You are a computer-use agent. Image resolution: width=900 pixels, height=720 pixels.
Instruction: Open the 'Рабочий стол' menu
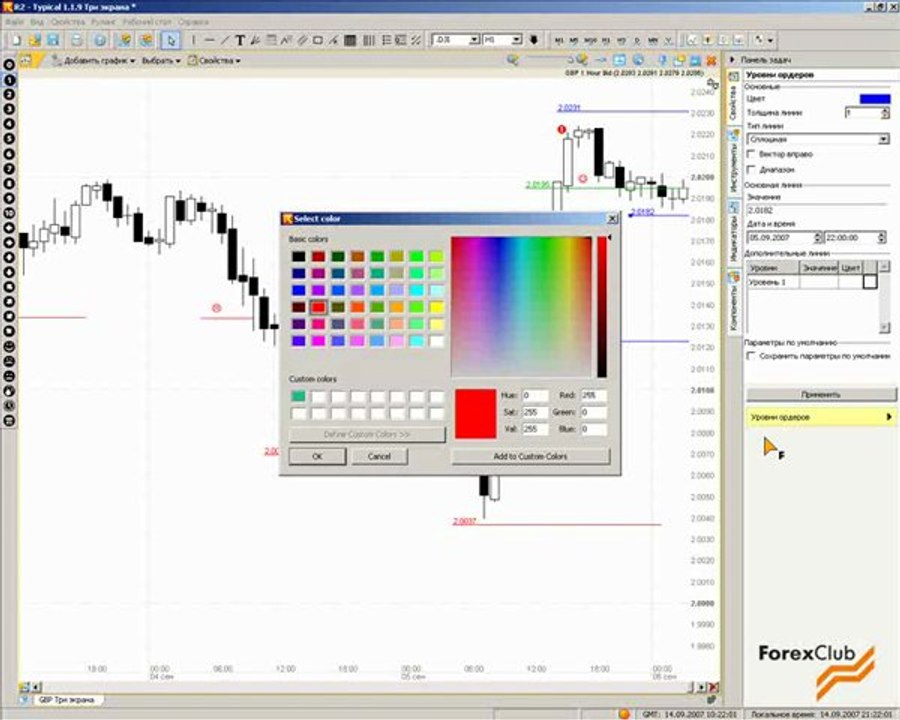click(x=147, y=22)
